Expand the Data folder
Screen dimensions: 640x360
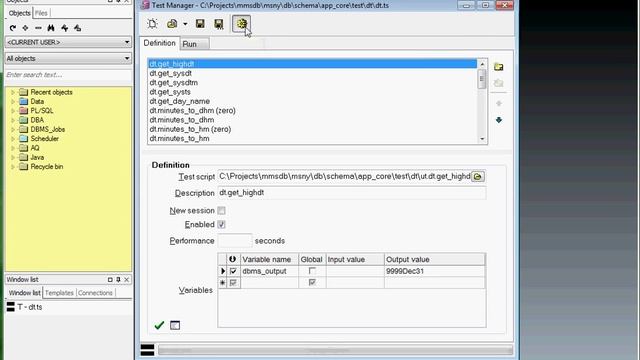coord(13,101)
